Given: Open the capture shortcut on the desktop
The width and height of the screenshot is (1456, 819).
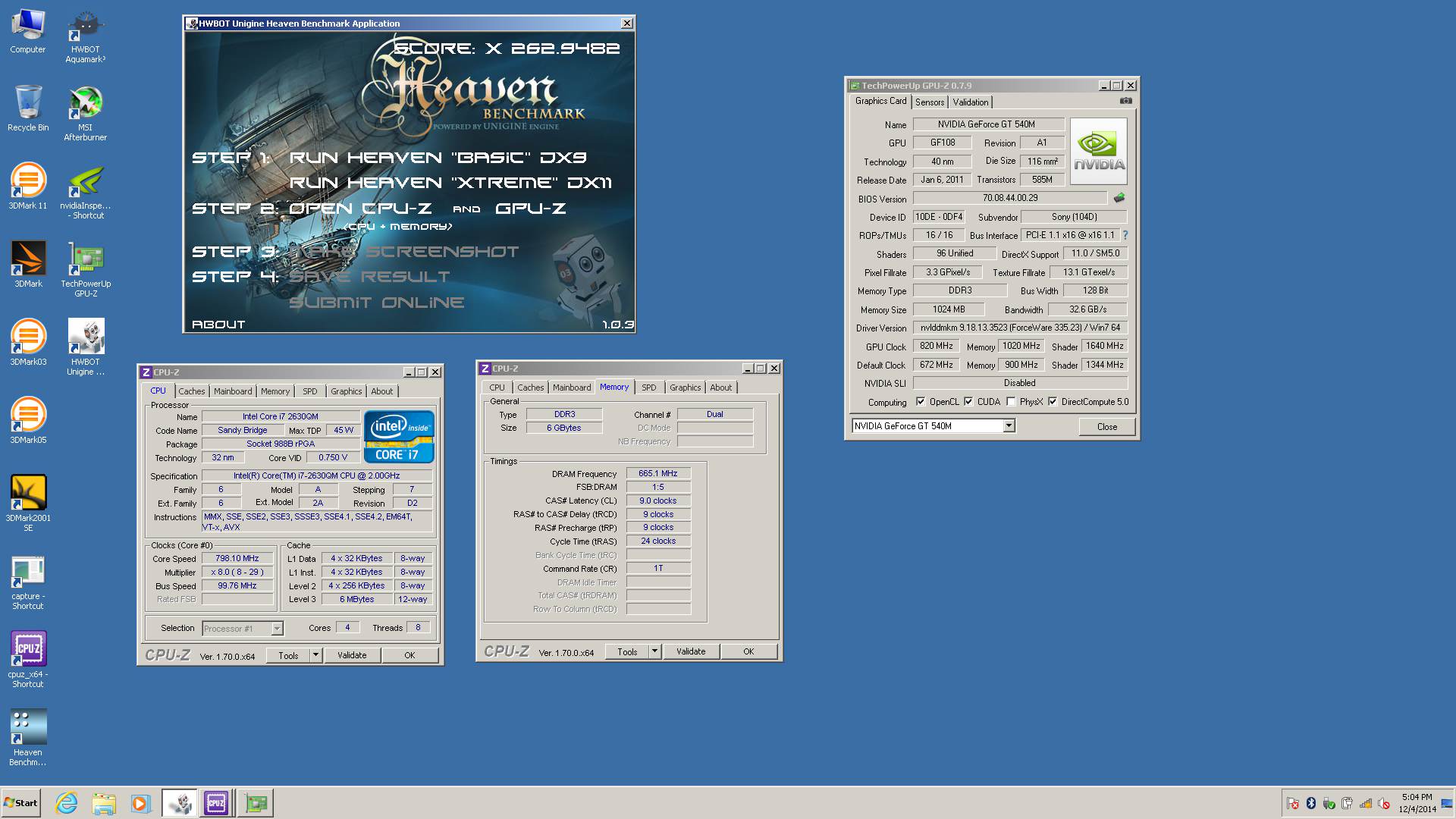Looking at the screenshot, I should click(x=28, y=582).
